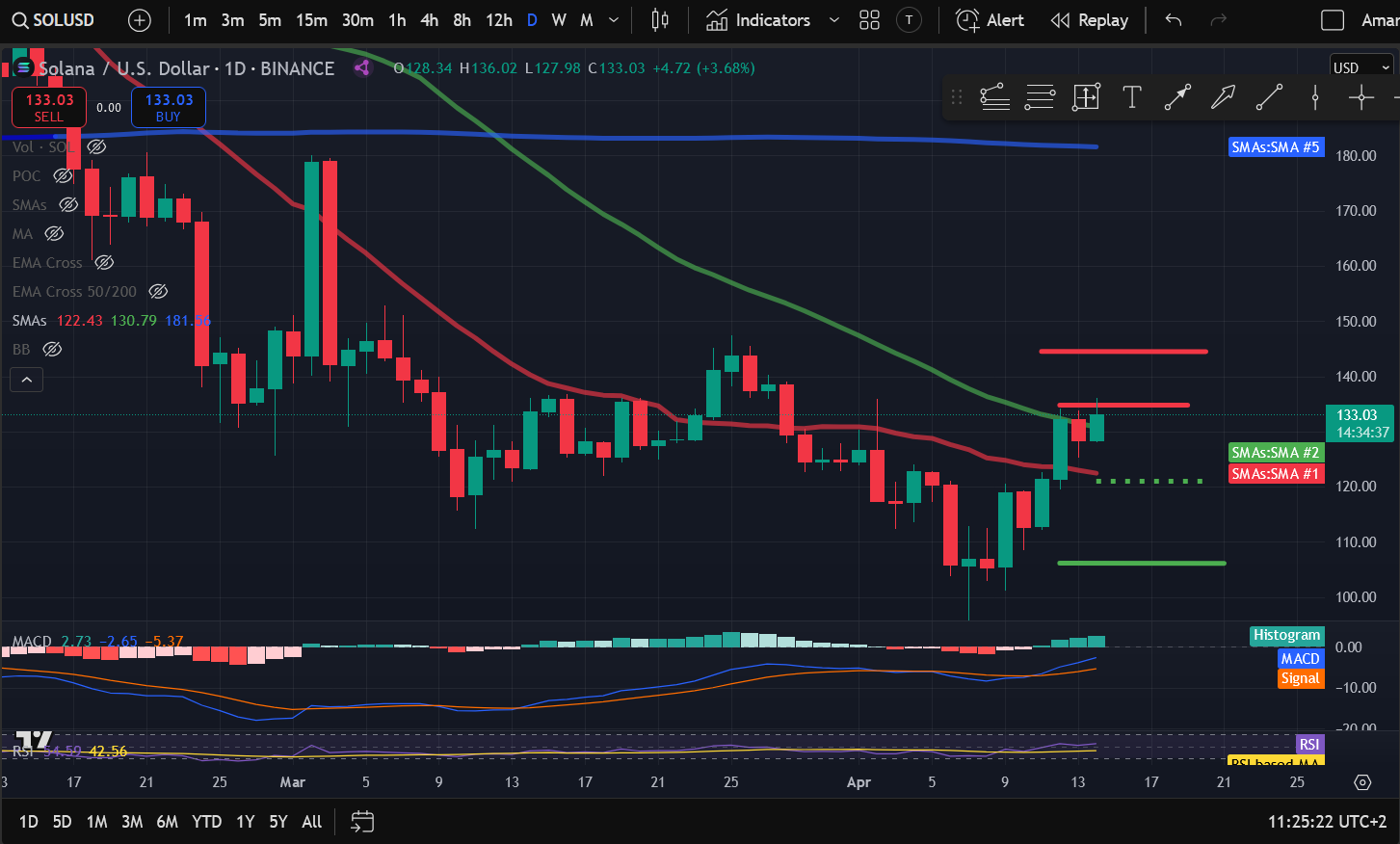This screenshot has width=1400, height=844.
Task: Open the indicator templates grid icon
Action: click(869, 20)
